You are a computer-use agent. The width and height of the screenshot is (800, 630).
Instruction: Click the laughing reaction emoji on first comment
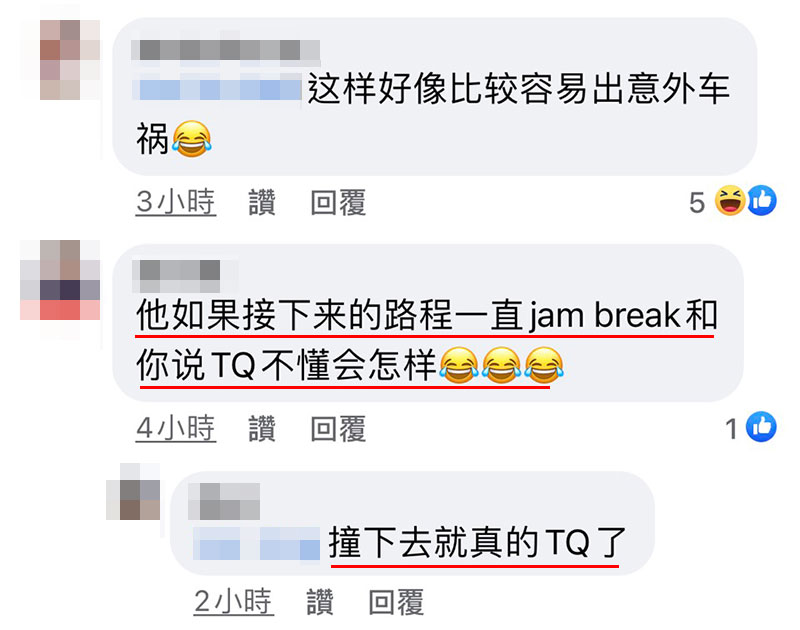click(730, 200)
